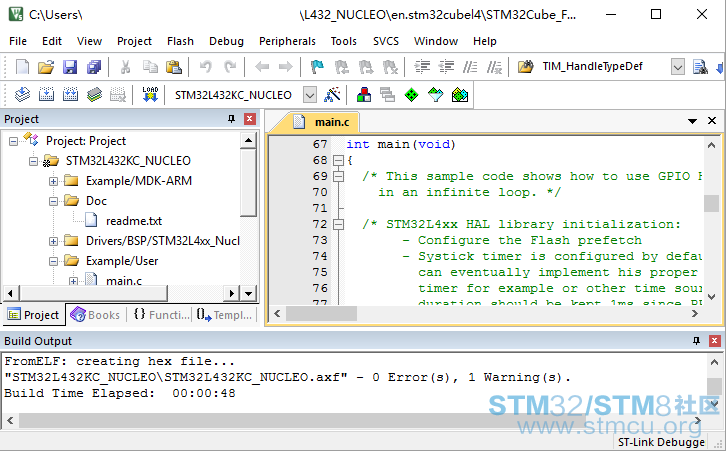This screenshot has width=726, height=451.
Task: Collapse the Example/User folder
Action: tap(53, 261)
